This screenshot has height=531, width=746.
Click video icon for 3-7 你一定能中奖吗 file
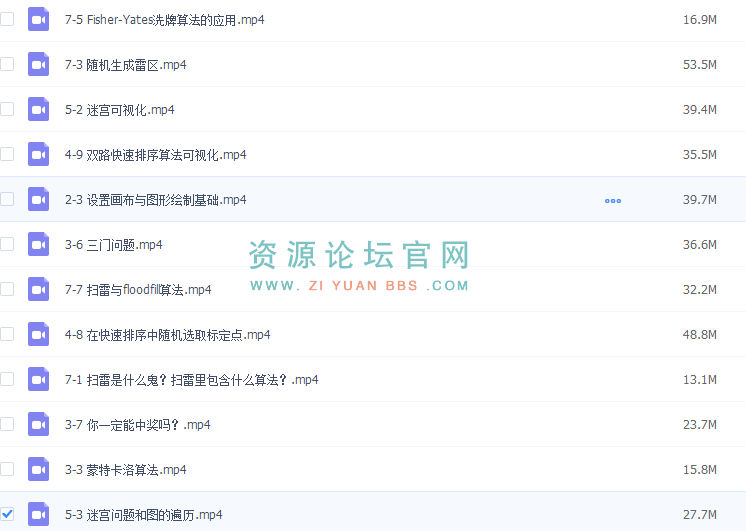39,424
